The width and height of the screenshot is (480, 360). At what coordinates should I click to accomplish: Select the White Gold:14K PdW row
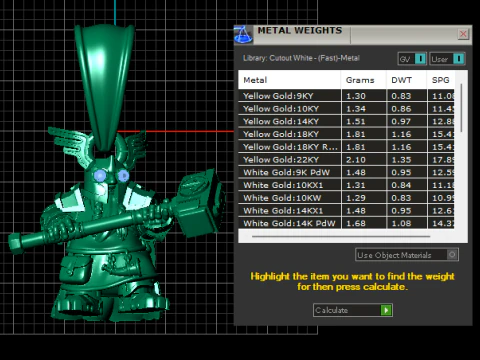[346, 223]
